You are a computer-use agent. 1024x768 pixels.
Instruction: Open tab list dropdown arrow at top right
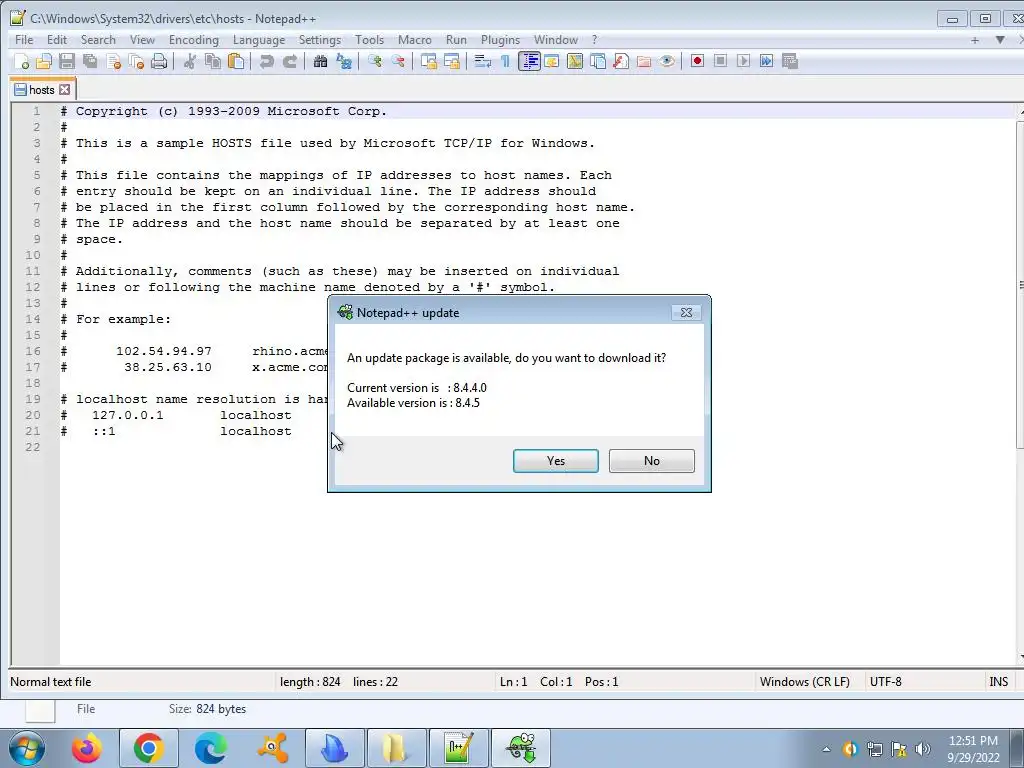pyautogui.click(x=1000, y=40)
